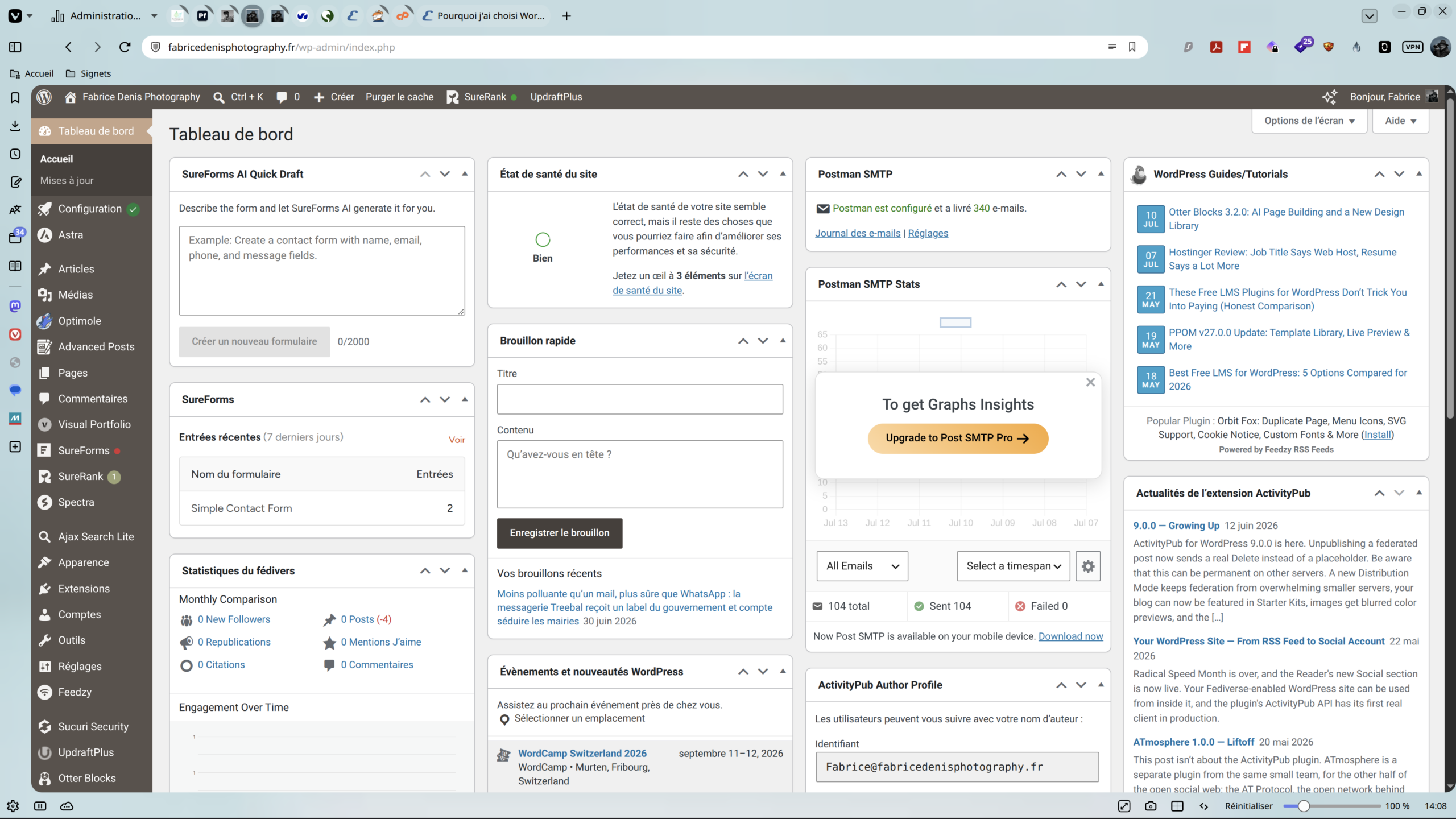Screen dimensions: 1456x819
Task: Close the Graphs Insights popup
Action: pyautogui.click(x=1090, y=382)
